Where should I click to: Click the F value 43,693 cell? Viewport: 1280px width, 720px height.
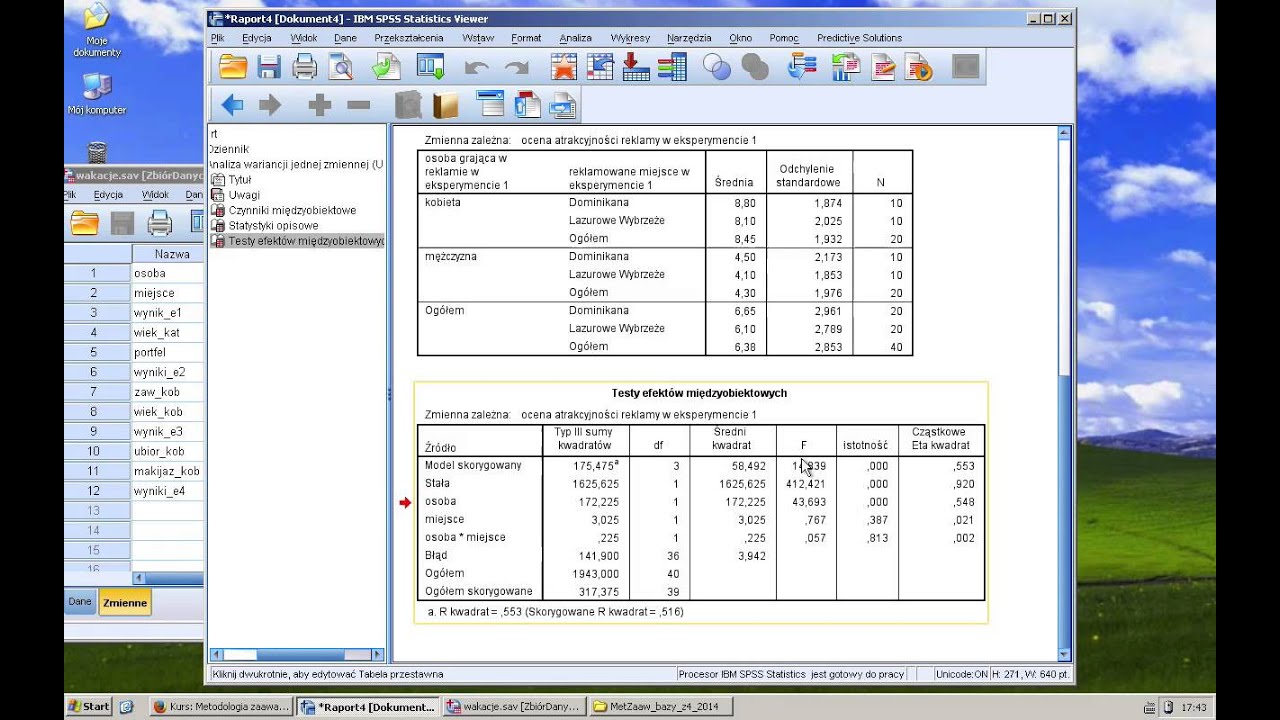pyautogui.click(x=806, y=502)
